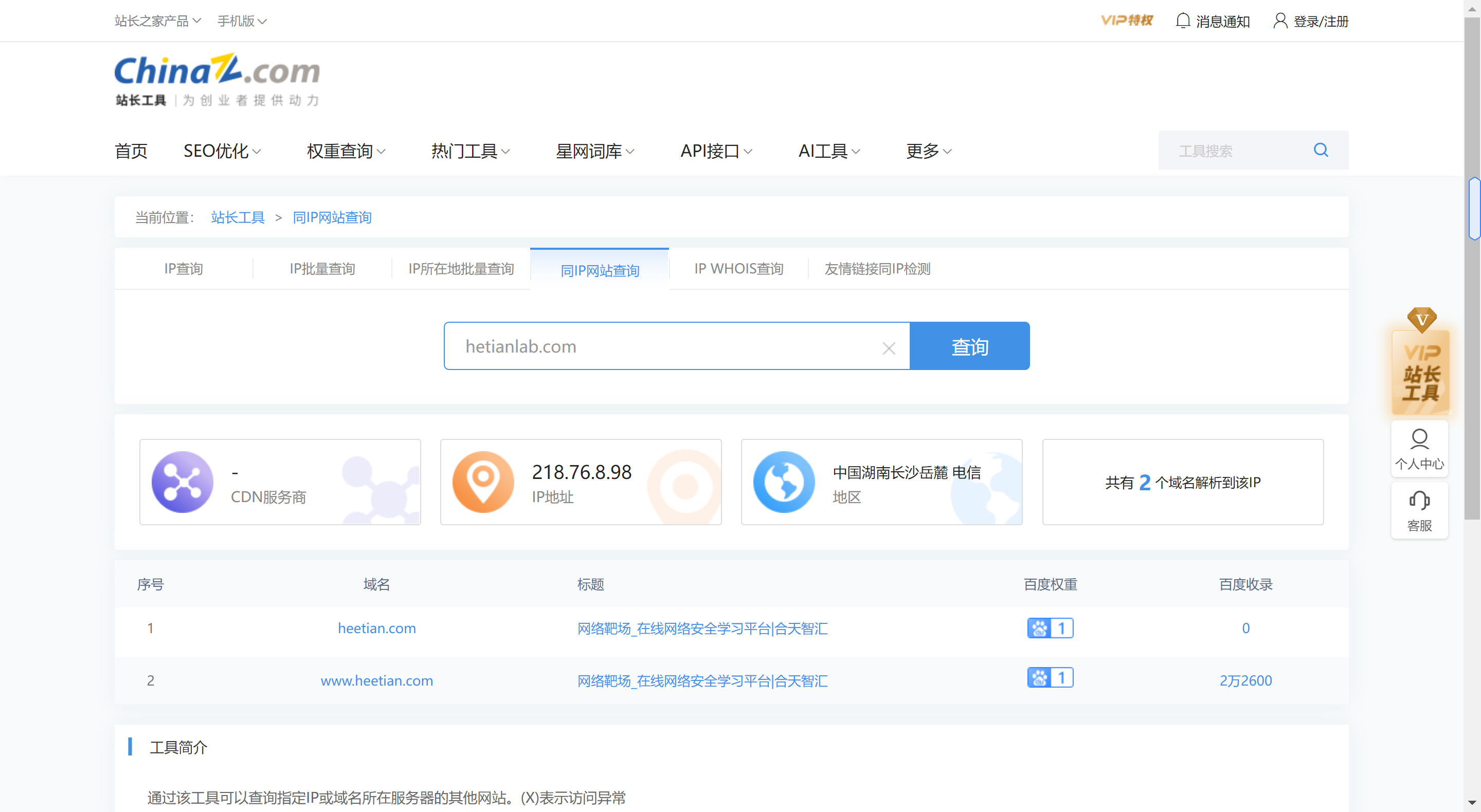Expand the SEO优化 dropdown menu
The width and height of the screenshot is (1481, 812).
click(x=222, y=151)
